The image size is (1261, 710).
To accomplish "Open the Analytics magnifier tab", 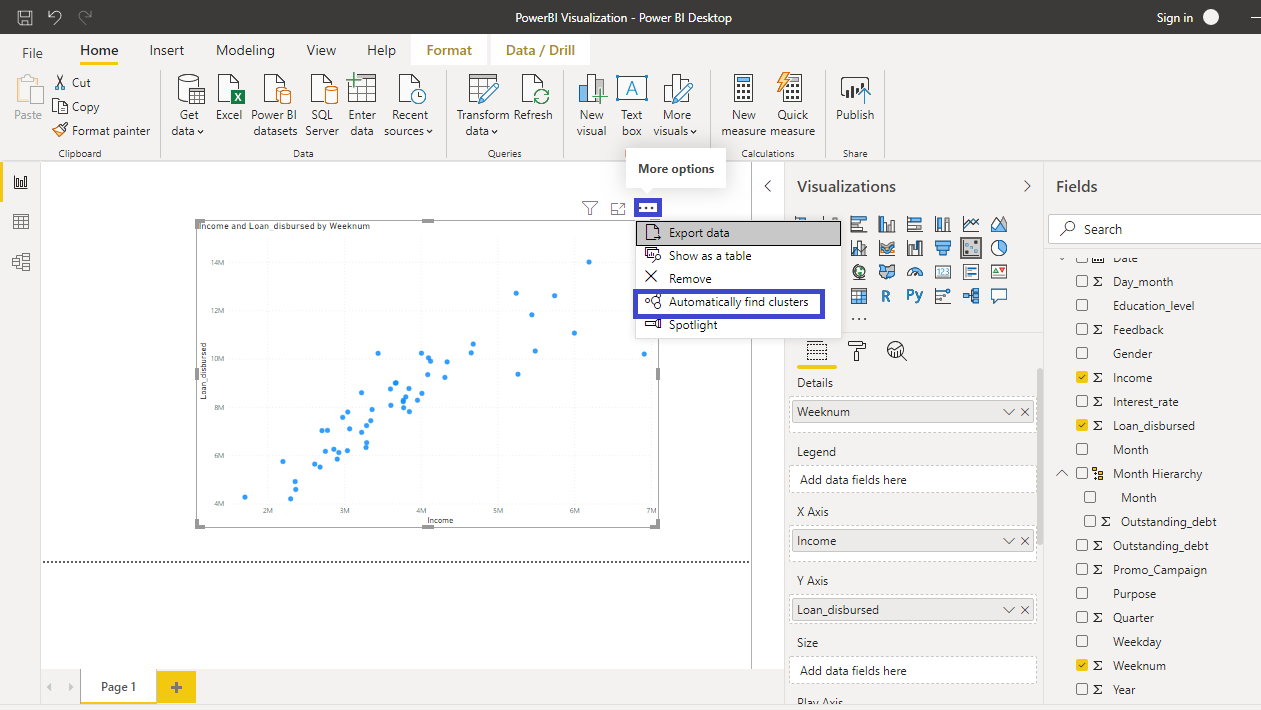I will [897, 351].
